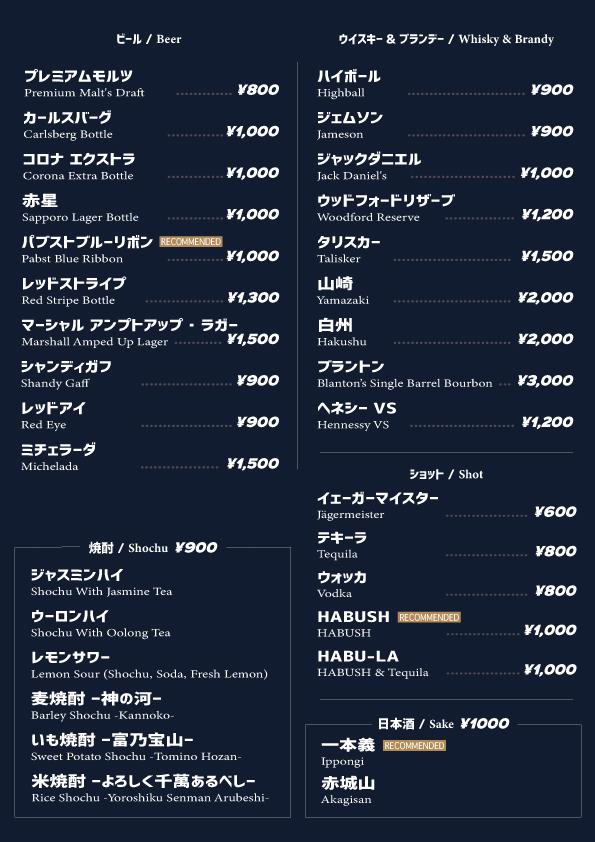Select the Jägermeister shot
595x842 pixels.
coord(447,506)
